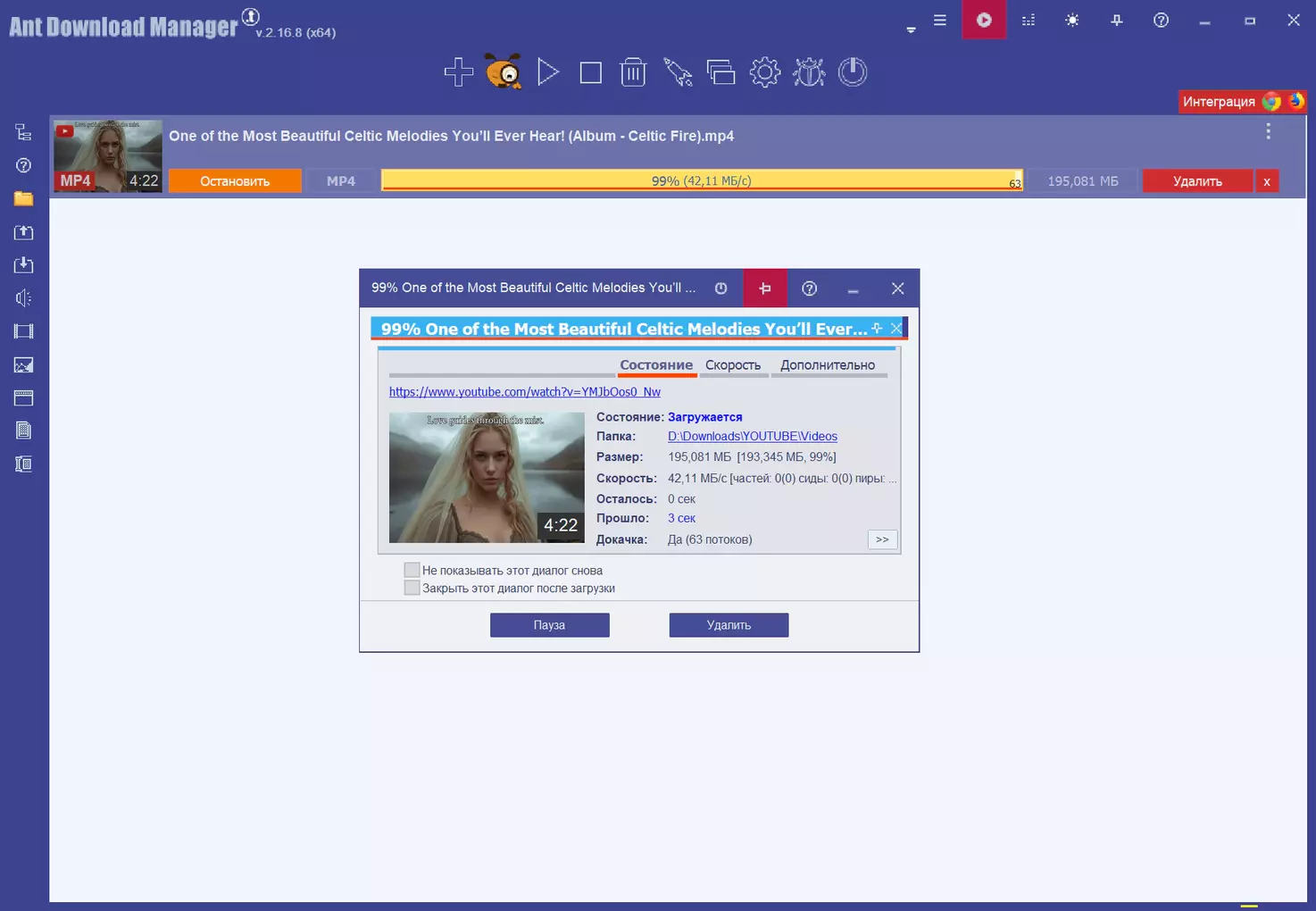Click the MP4 format label in download row
This screenshot has height=911, width=1316.
(x=341, y=181)
